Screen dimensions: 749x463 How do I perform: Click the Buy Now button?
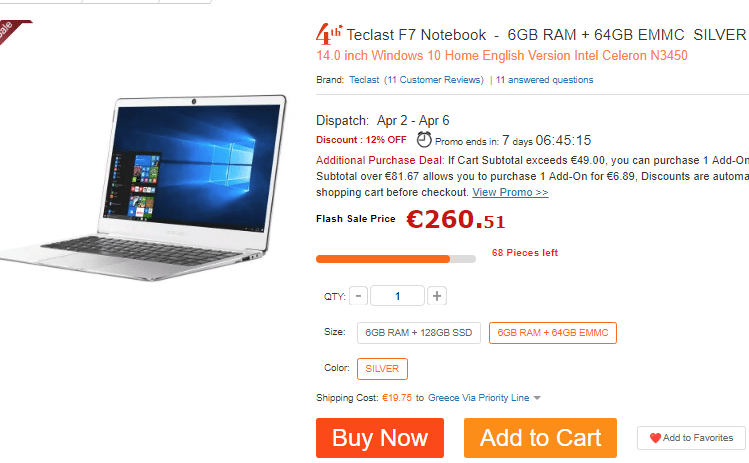click(x=380, y=438)
